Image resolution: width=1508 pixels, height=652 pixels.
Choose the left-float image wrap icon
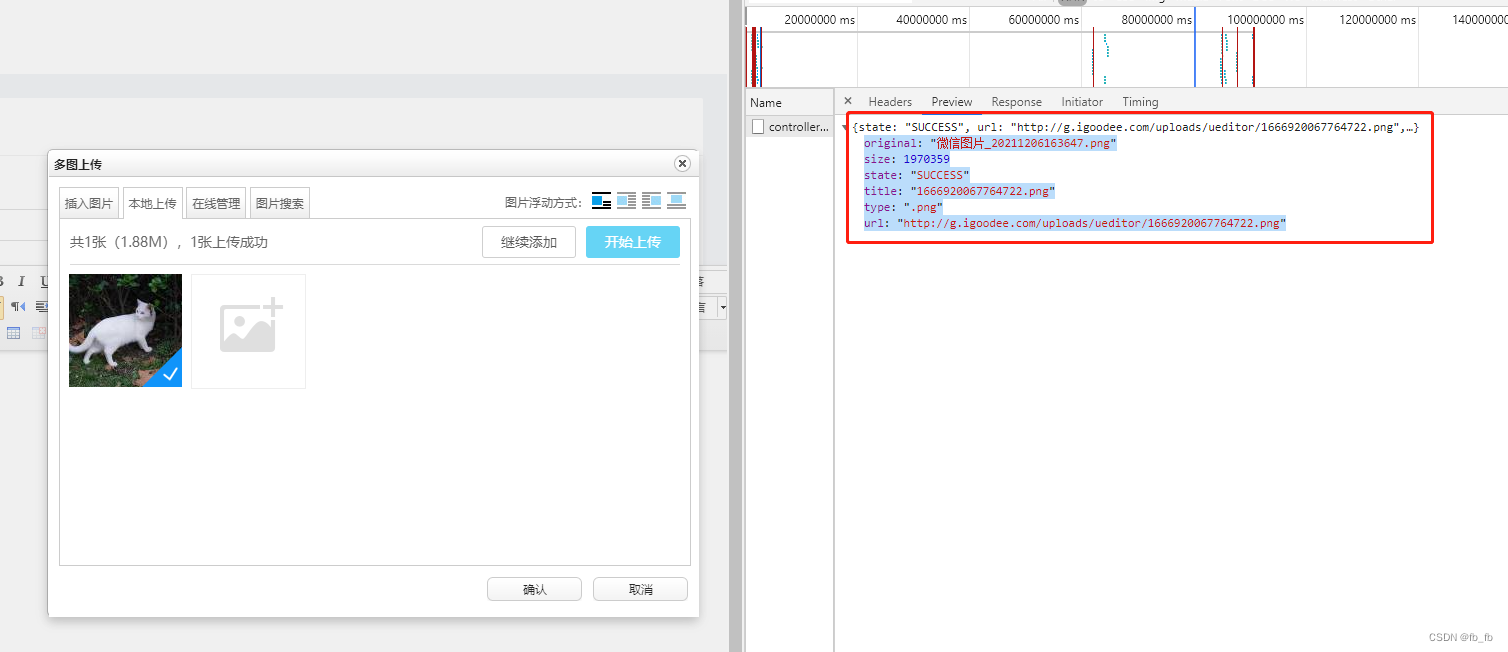[626, 200]
